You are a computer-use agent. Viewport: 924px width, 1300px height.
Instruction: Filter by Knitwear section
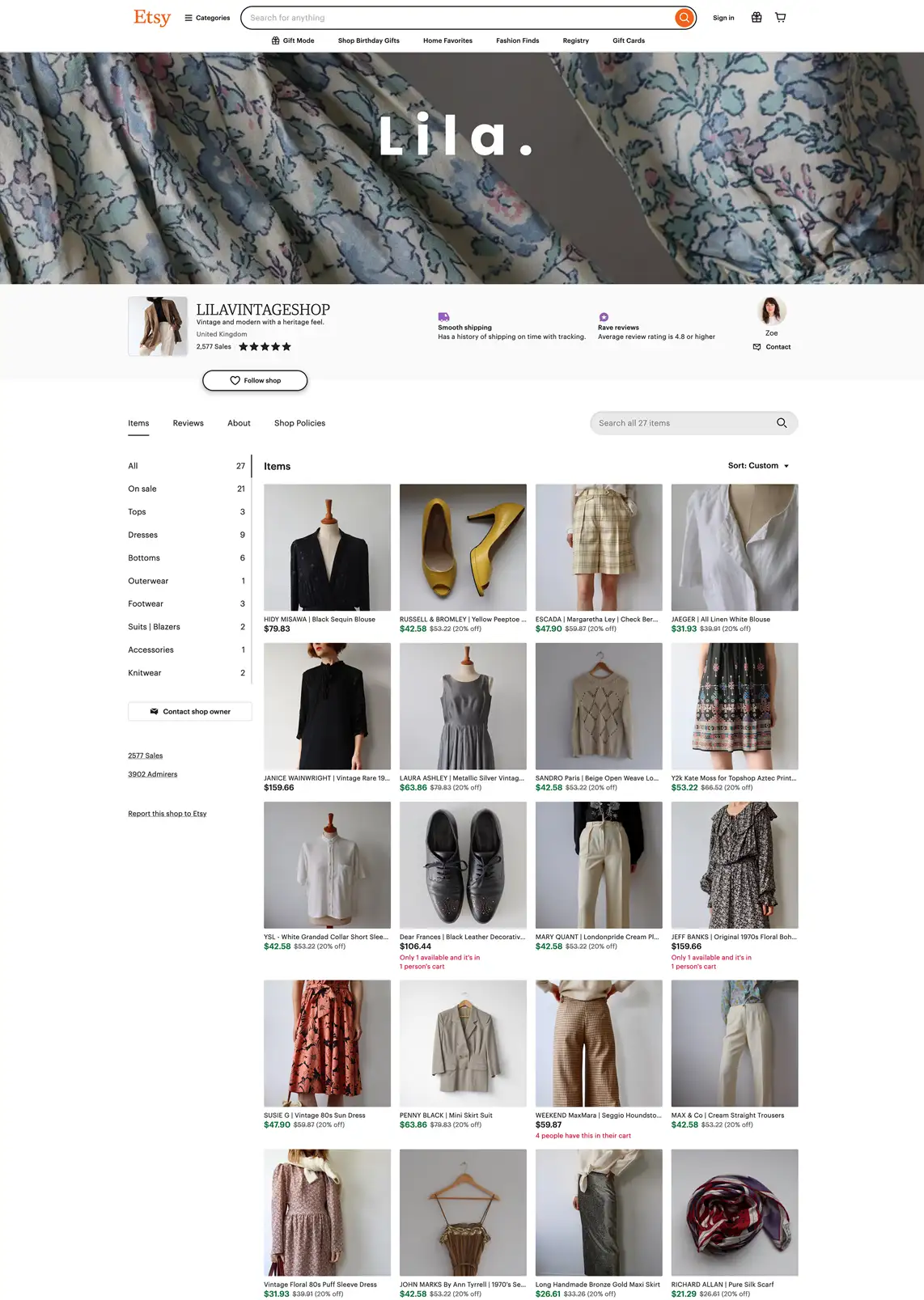coord(187,673)
